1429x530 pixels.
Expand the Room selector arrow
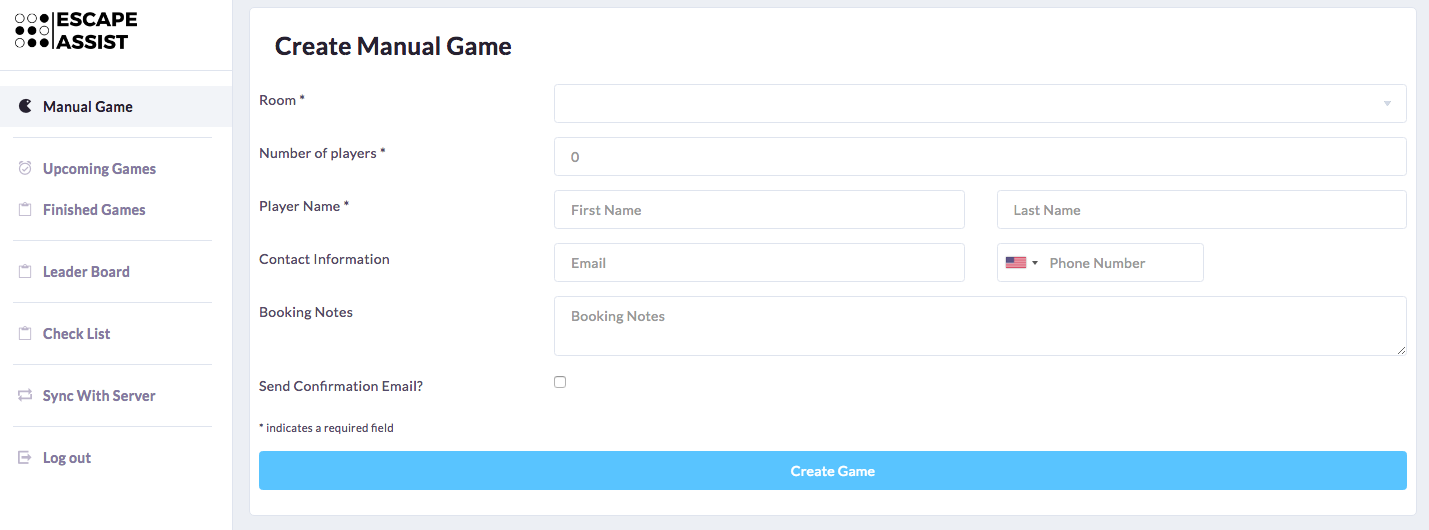[1387, 104]
